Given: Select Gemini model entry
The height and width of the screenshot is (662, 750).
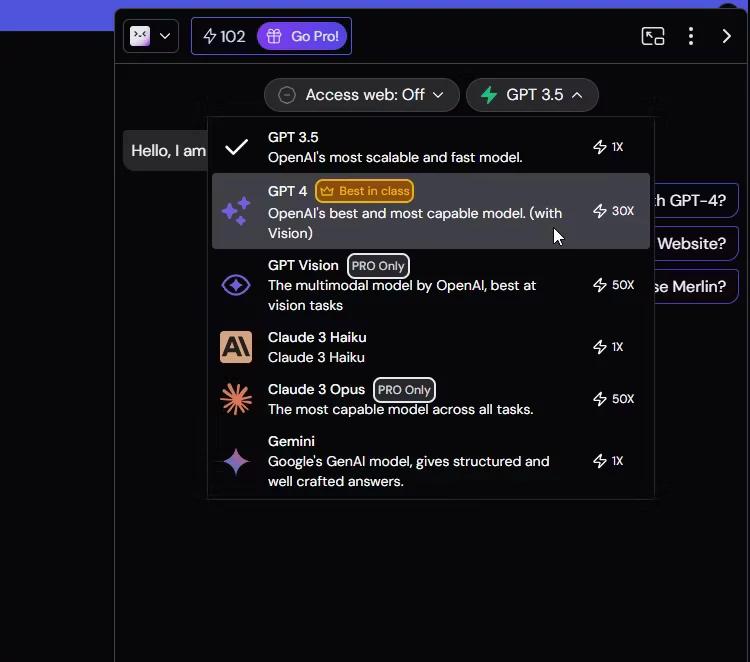Looking at the screenshot, I should [x=430, y=461].
